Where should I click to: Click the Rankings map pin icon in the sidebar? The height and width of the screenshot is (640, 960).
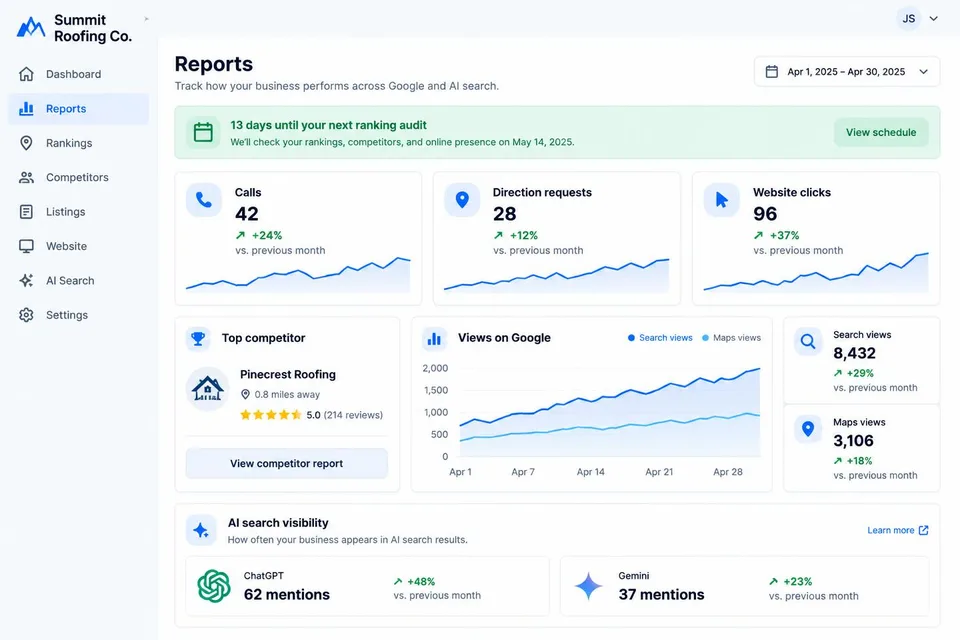click(x=26, y=143)
